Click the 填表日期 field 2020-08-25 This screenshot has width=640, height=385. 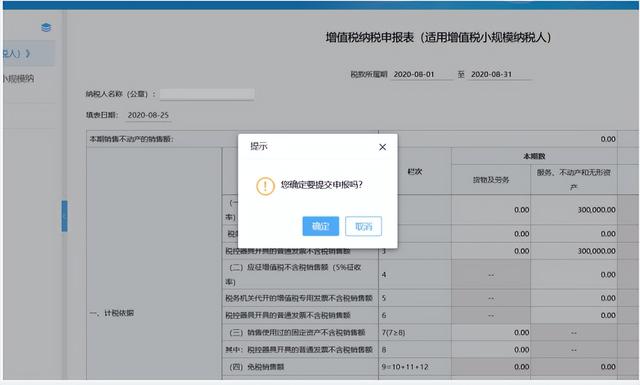point(148,115)
